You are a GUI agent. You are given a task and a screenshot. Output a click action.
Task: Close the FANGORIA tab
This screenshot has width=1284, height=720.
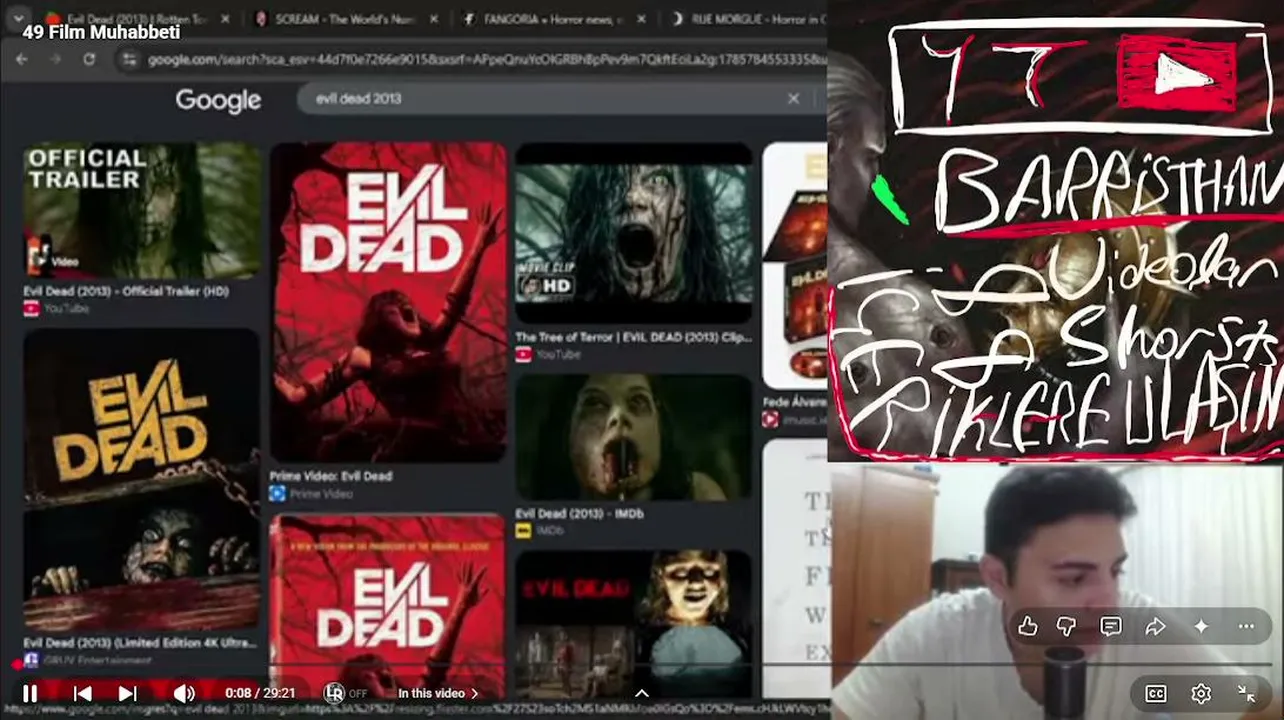tap(643, 19)
